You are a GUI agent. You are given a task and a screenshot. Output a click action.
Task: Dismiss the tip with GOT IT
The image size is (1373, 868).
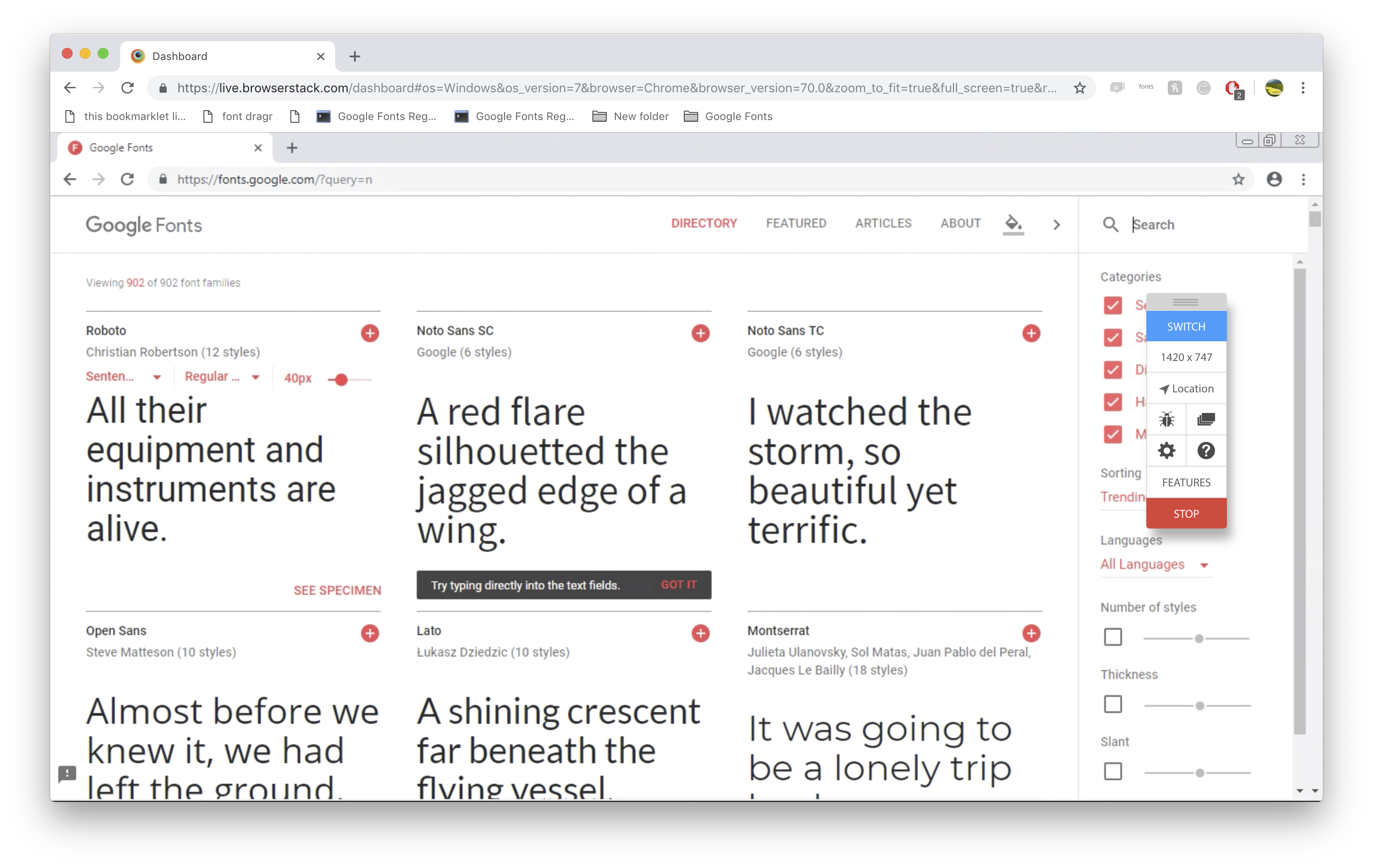pyautogui.click(x=678, y=585)
